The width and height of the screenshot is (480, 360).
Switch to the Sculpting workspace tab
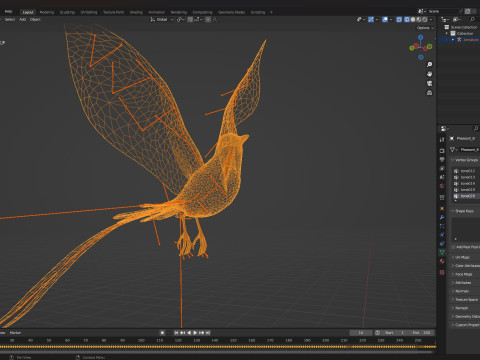[x=67, y=12]
